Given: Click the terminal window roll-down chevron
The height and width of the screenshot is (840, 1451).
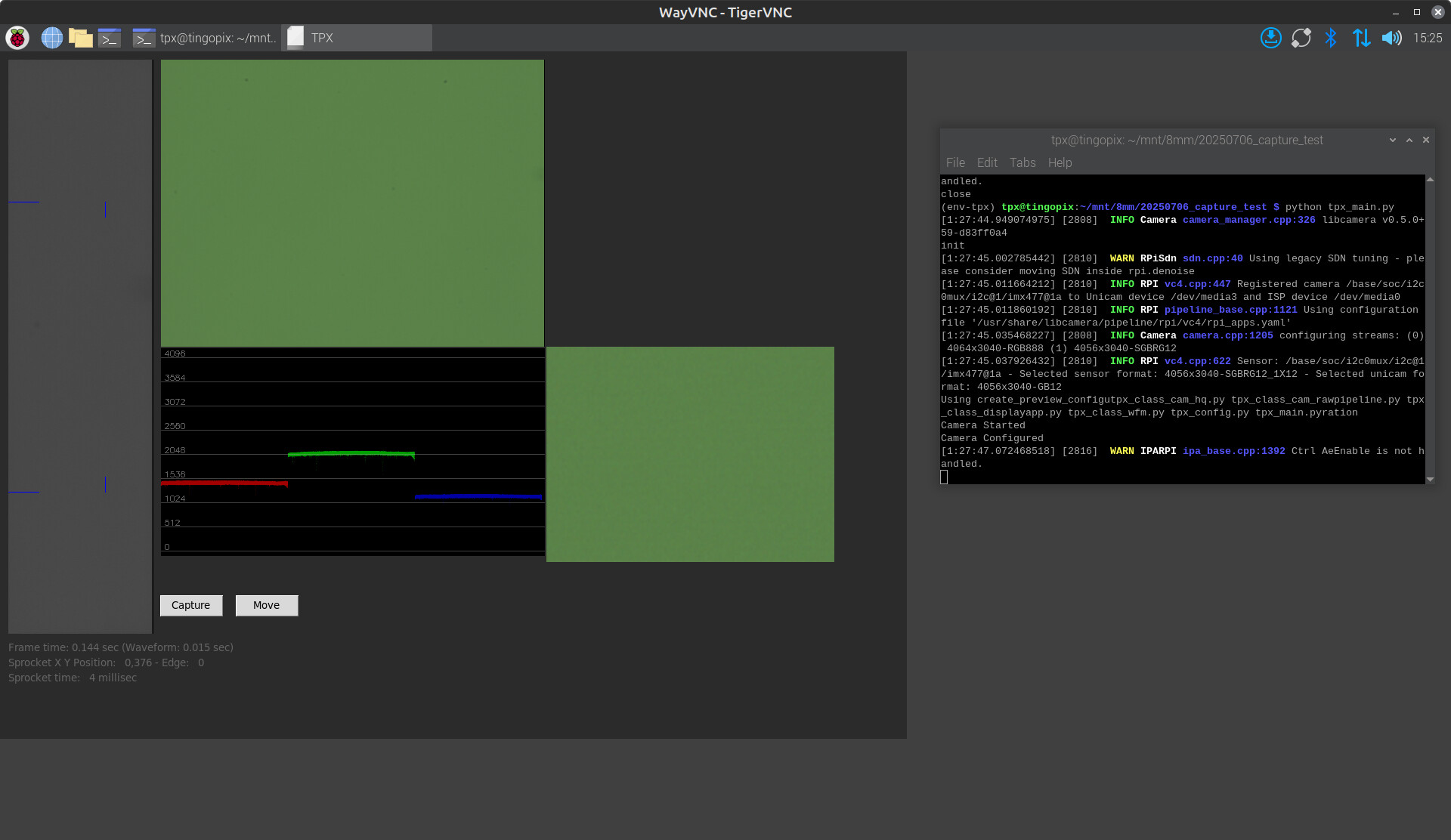Looking at the screenshot, I should click(x=1392, y=140).
